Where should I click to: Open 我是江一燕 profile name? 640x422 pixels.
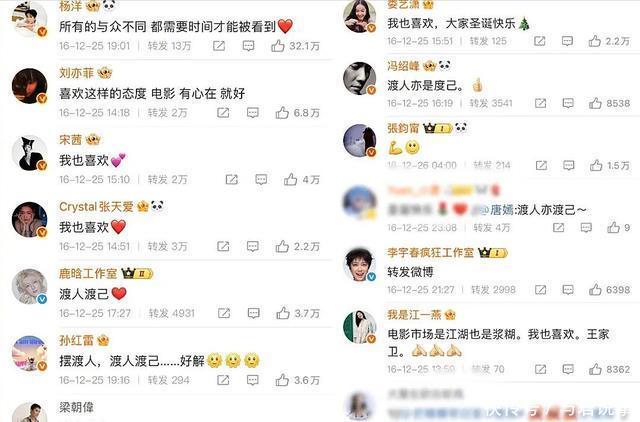[414, 314]
